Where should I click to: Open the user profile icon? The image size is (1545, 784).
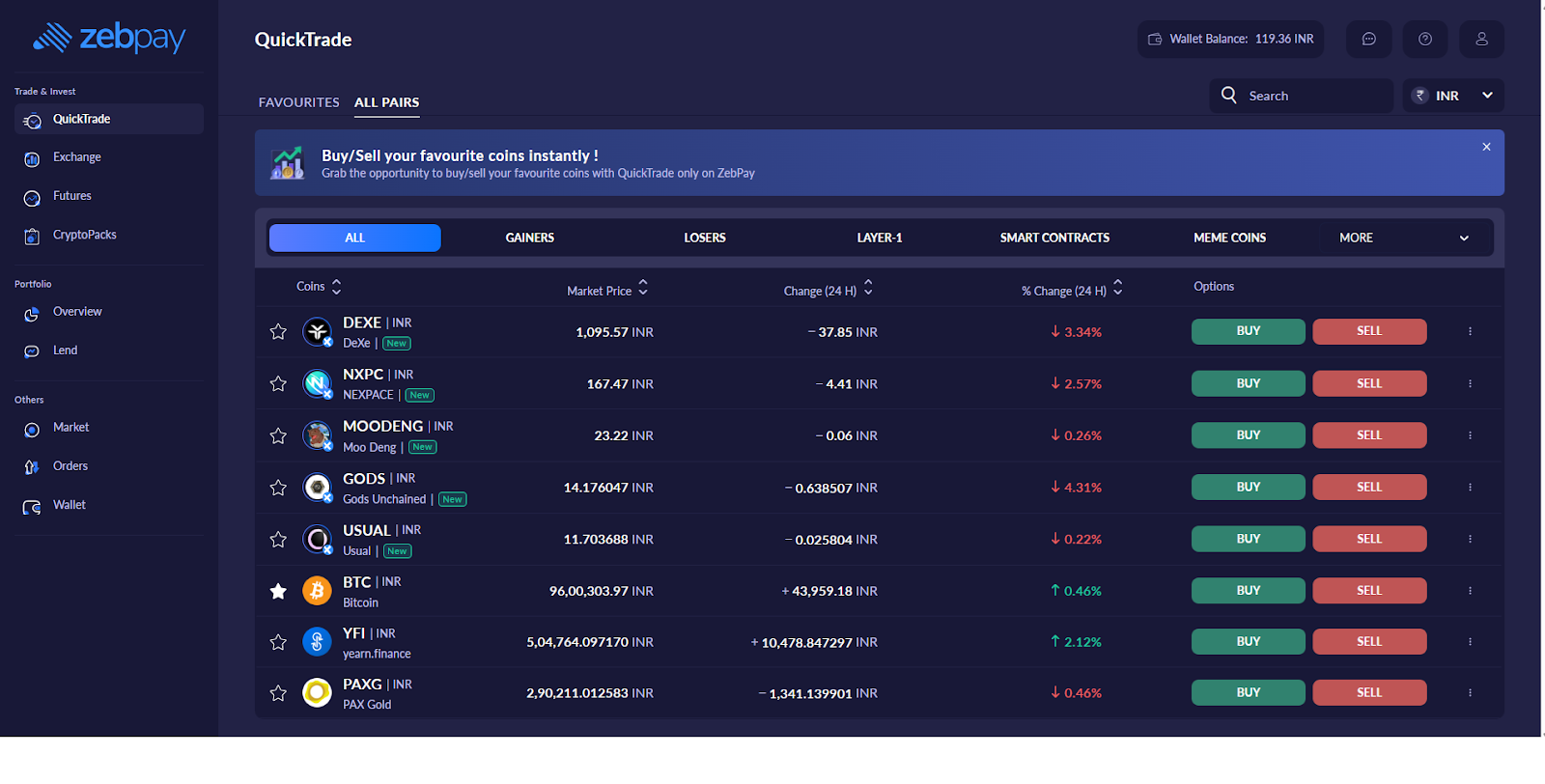pos(1481,39)
